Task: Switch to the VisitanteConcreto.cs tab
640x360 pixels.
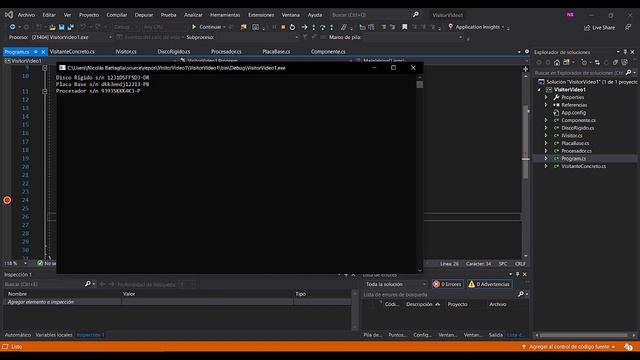Action: coord(72,52)
